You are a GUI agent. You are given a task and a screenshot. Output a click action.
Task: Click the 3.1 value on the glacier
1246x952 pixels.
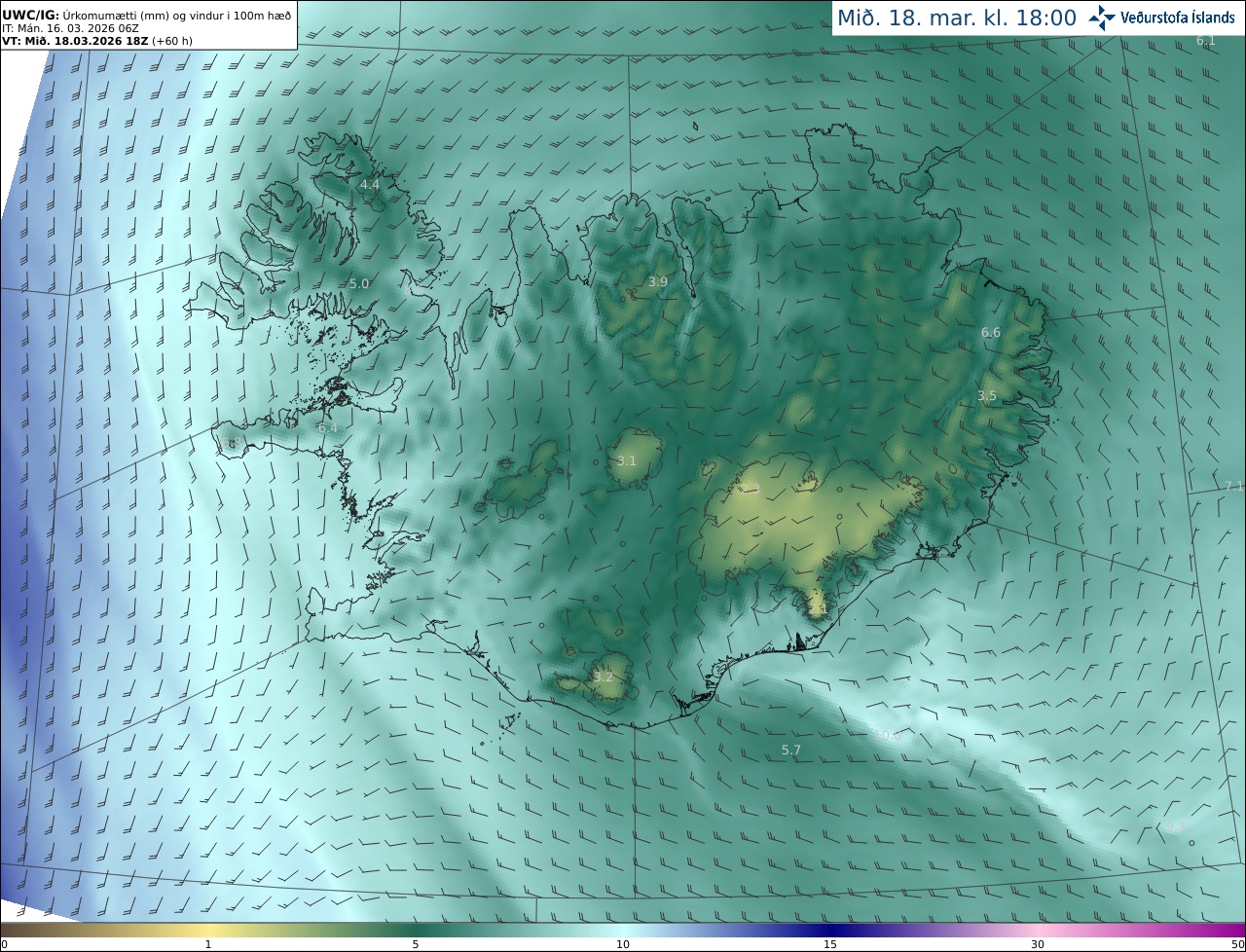(626, 460)
